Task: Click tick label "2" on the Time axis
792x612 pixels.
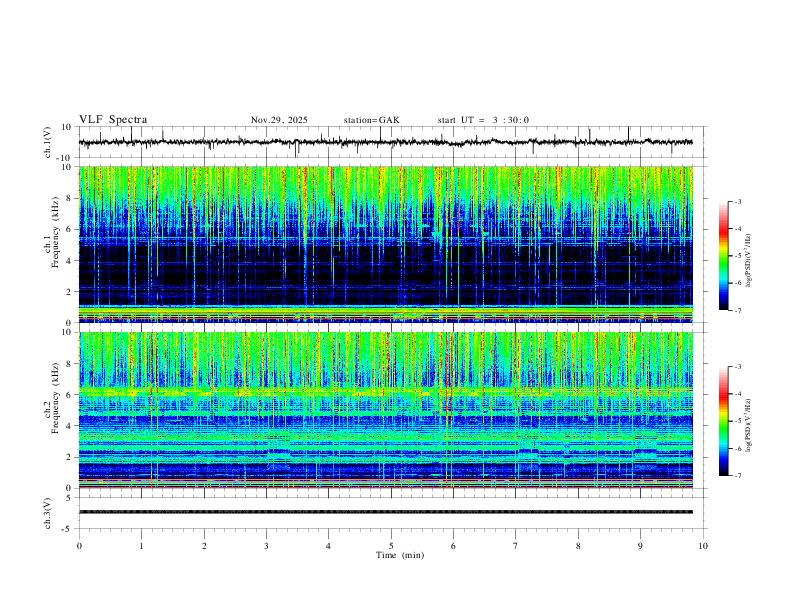Action: point(204,546)
